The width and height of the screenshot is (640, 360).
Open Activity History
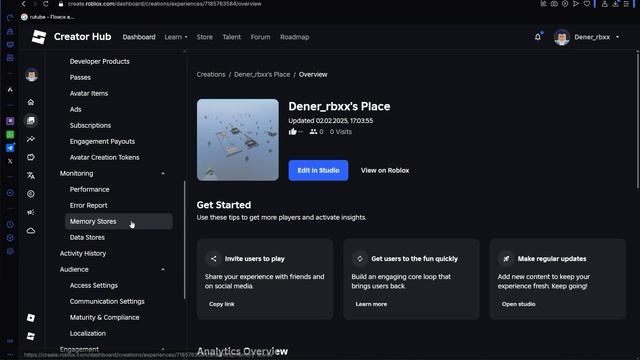click(x=83, y=253)
